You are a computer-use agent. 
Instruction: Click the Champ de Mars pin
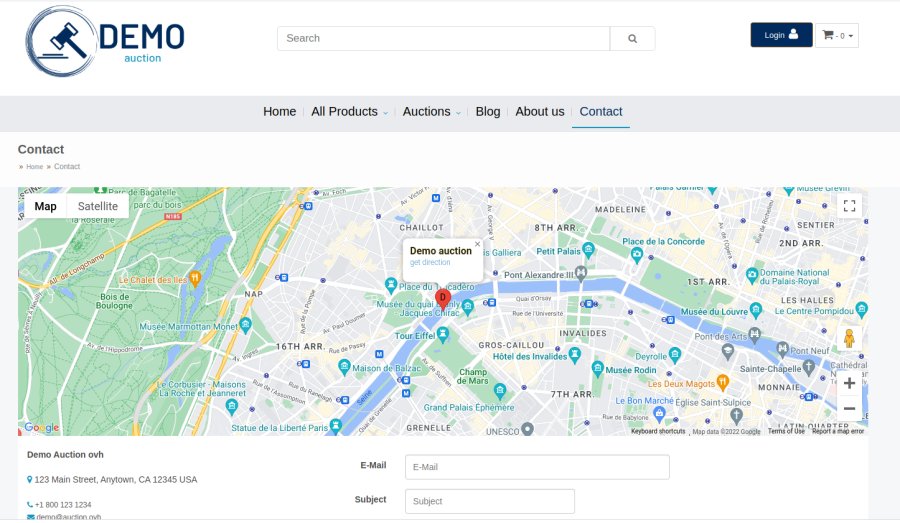(x=501, y=391)
